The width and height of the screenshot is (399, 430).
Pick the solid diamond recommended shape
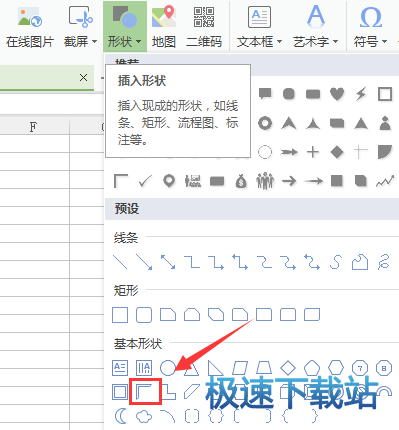click(x=337, y=152)
